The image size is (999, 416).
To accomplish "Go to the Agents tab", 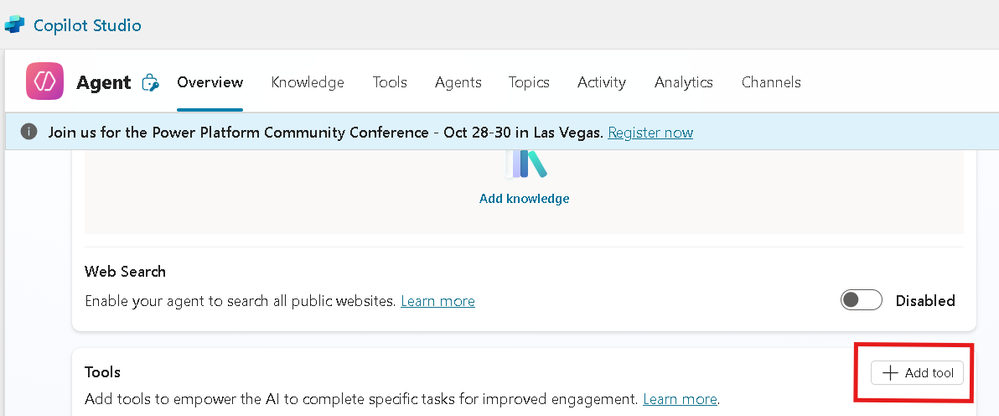I will pos(458,82).
